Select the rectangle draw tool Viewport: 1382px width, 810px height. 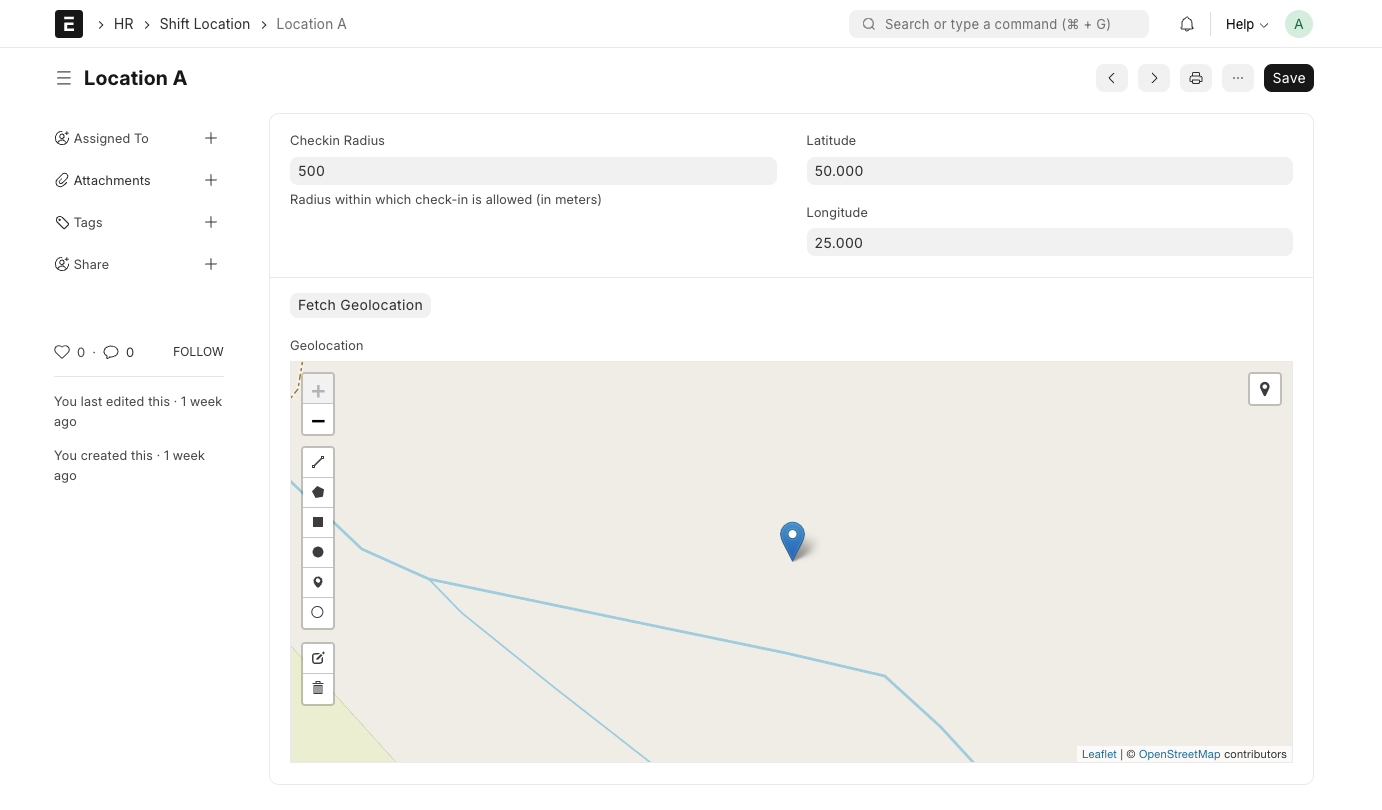[x=318, y=522]
